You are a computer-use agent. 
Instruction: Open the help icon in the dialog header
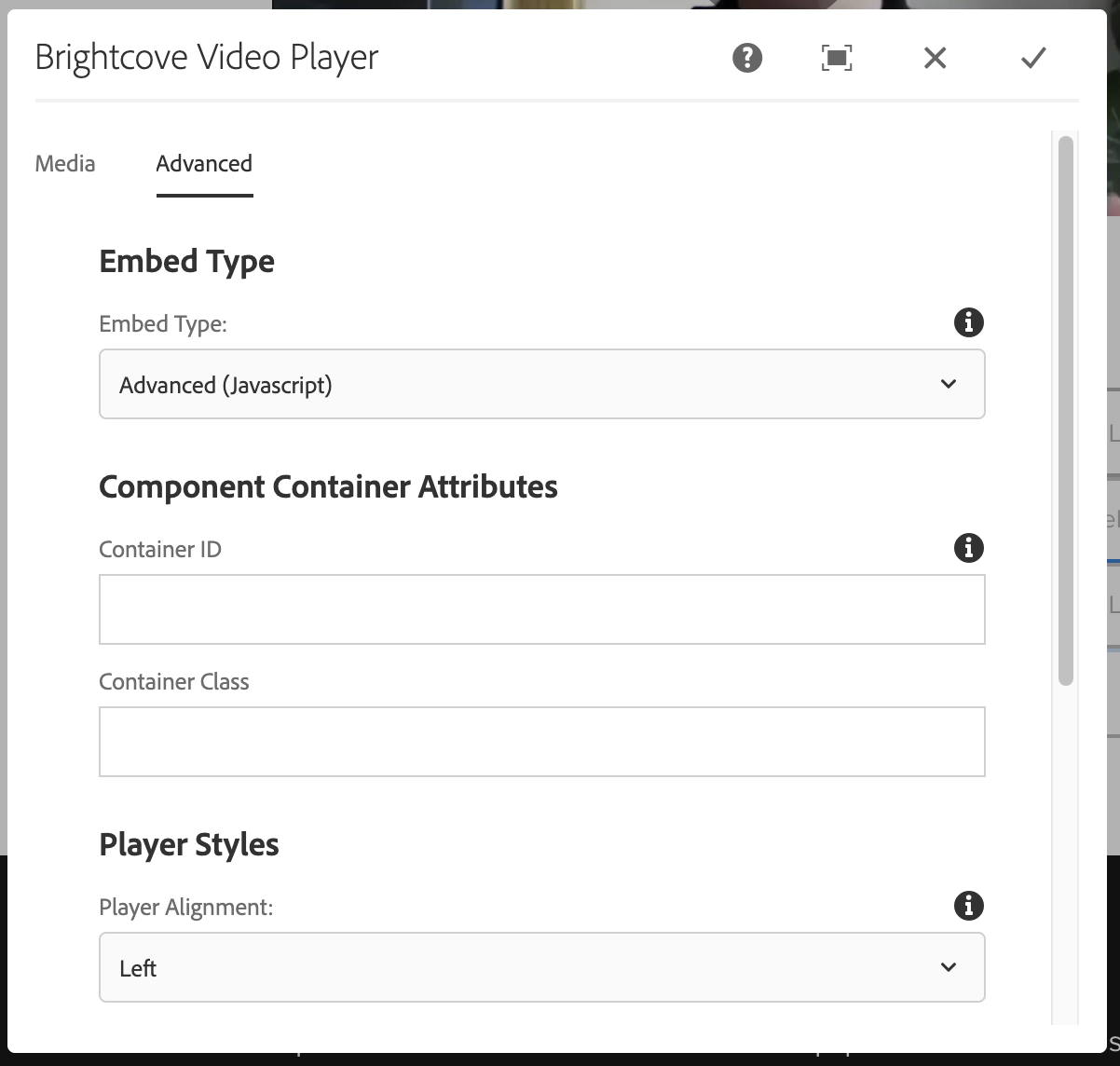pyautogui.click(x=744, y=58)
